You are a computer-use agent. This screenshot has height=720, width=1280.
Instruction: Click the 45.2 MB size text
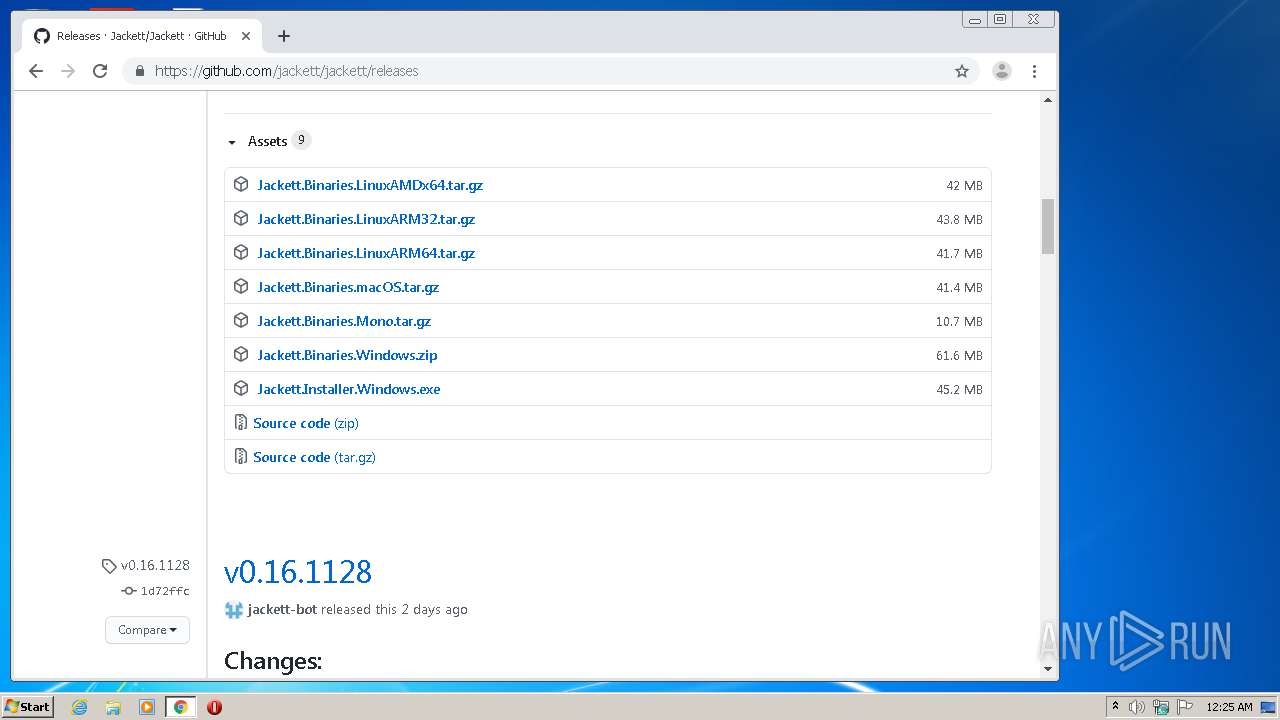point(959,390)
